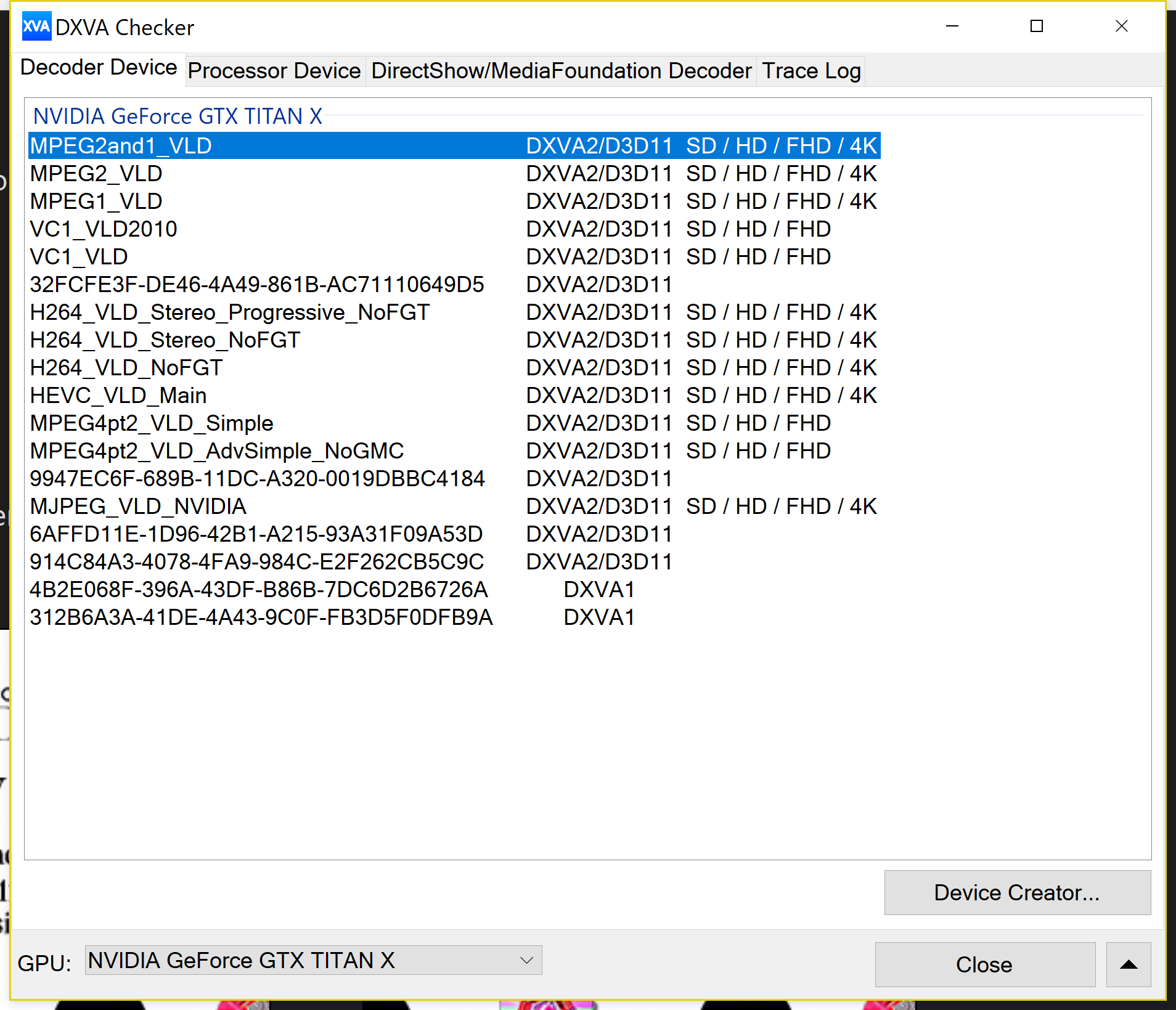This screenshot has width=1176, height=1010.
Task: Select the VC1_VLD2010 row
Action: tap(454, 229)
